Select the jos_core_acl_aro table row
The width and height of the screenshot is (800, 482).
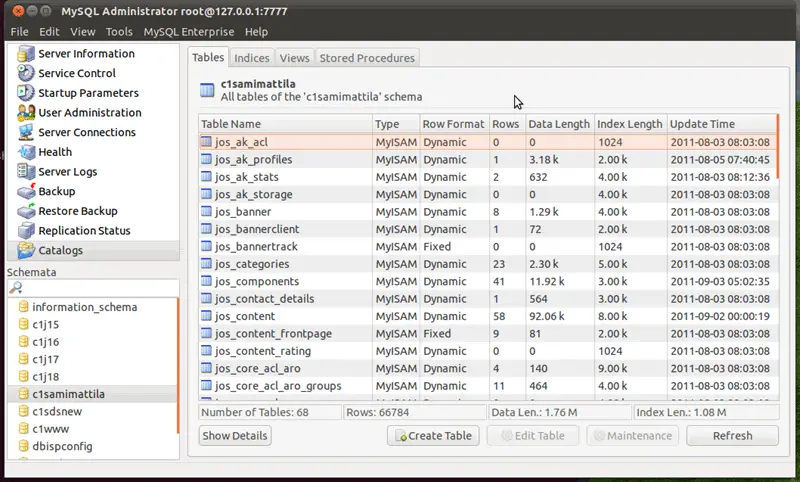tap(488, 368)
